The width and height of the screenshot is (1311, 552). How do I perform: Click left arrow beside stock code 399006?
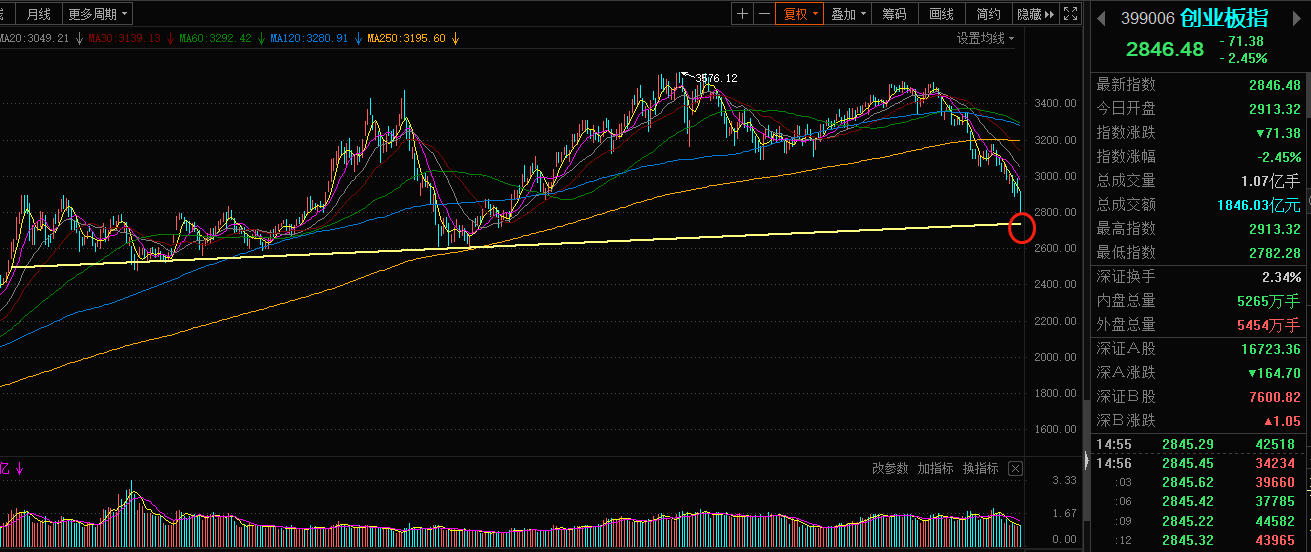point(1102,18)
